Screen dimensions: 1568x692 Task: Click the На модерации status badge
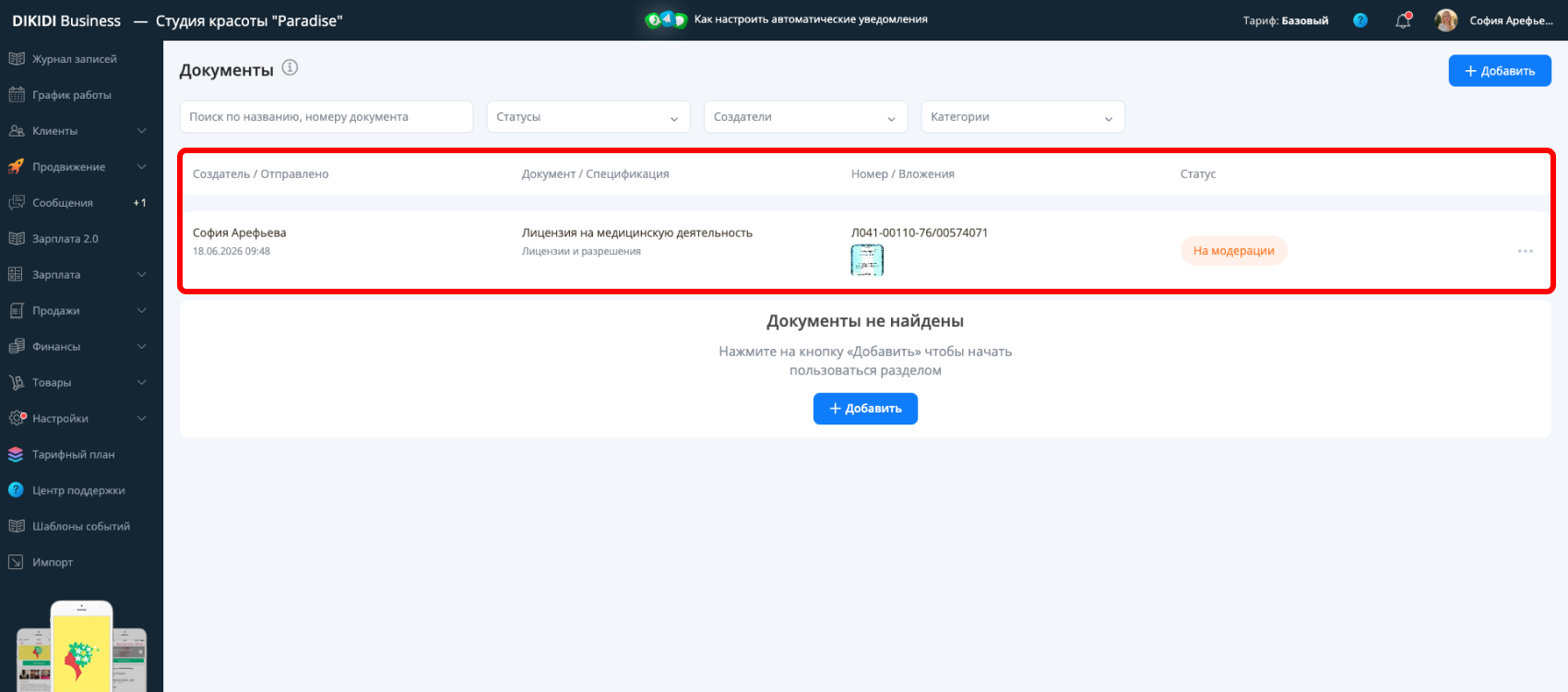pyautogui.click(x=1234, y=251)
